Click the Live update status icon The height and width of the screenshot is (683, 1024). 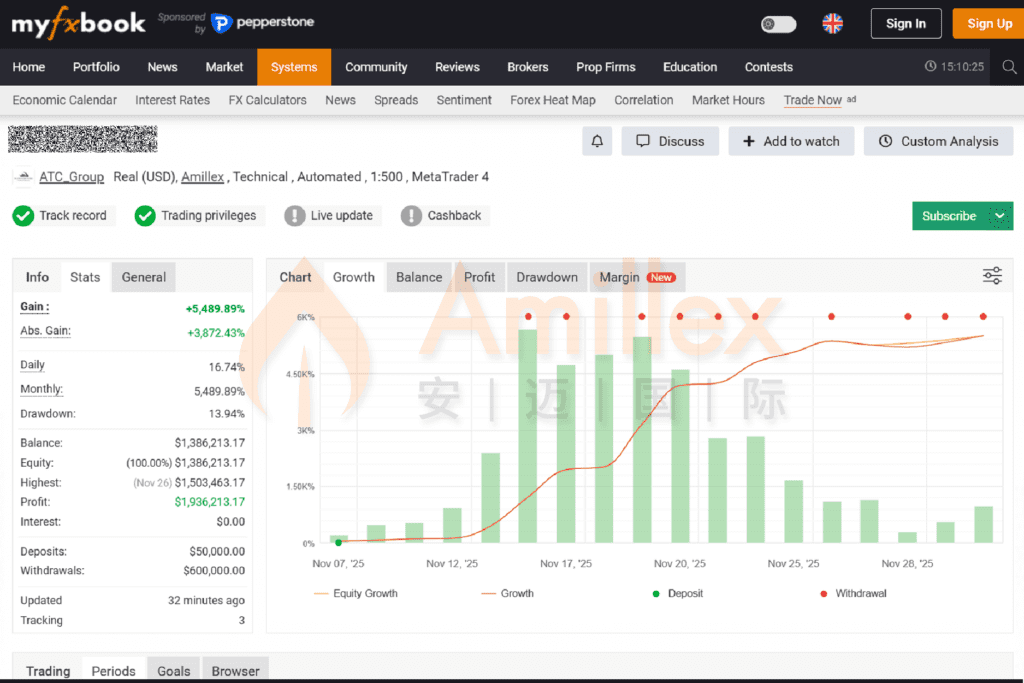[x=295, y=215]
